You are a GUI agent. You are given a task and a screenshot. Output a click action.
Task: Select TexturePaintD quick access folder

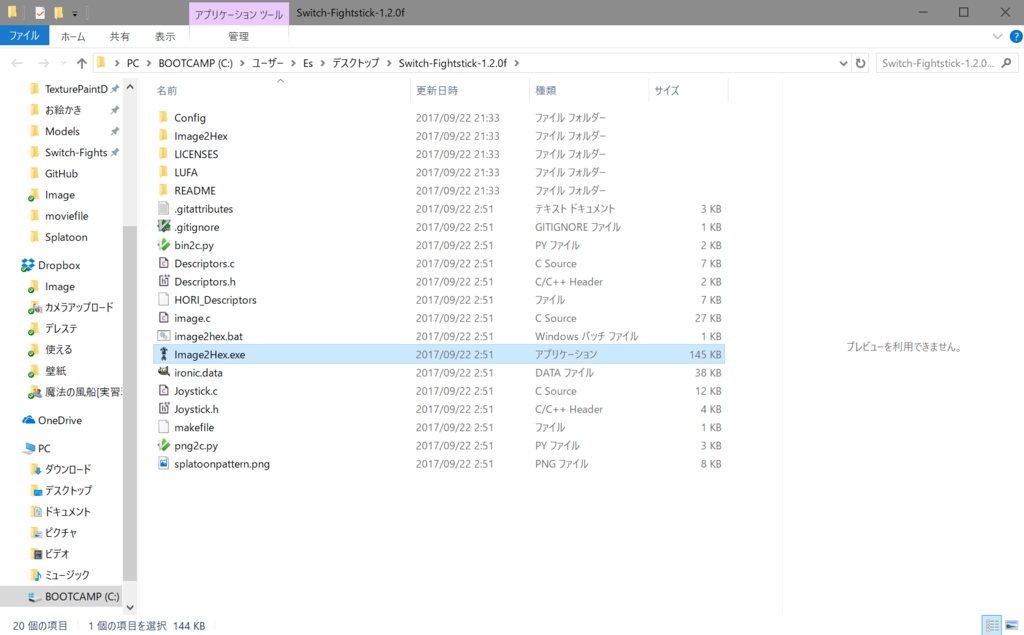point(76,89)
